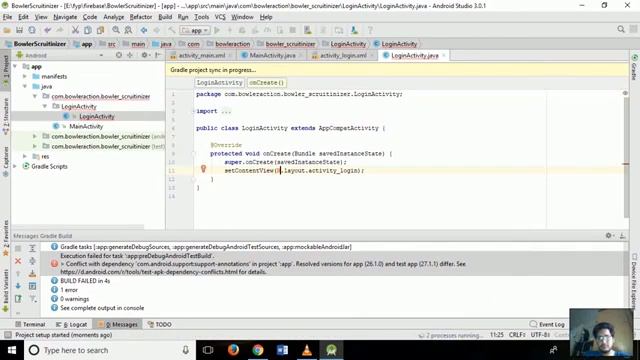The image size is (640, 360).
Task: Open the VLC taskbar icon
Action: pyautogui.click(x=307, y=350)
